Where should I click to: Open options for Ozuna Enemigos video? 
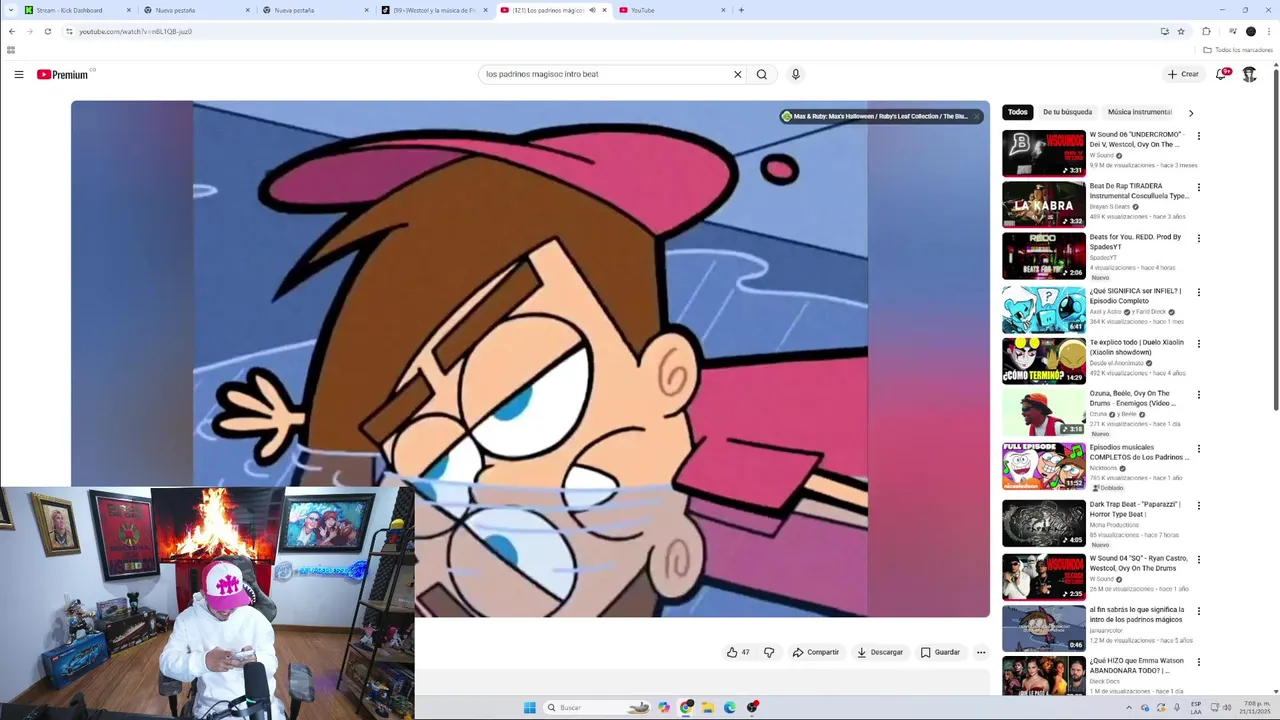(x=1198, y=395)
